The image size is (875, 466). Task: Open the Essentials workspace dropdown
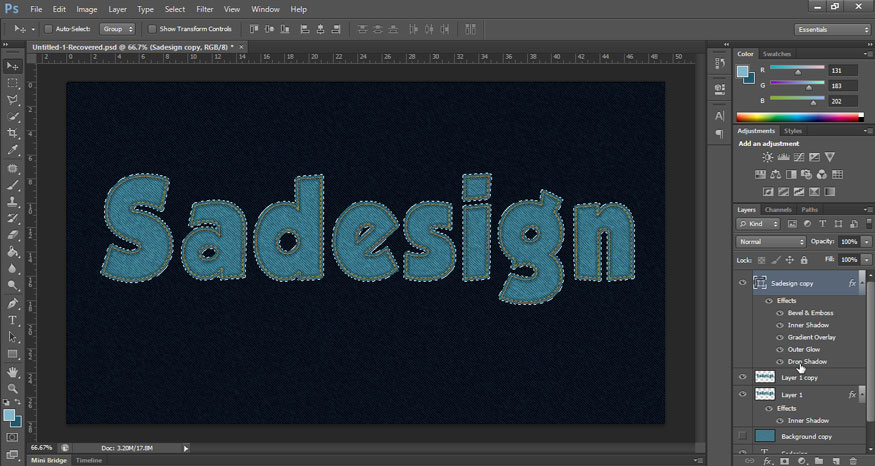pyautogui.click(x=833, y=30)
